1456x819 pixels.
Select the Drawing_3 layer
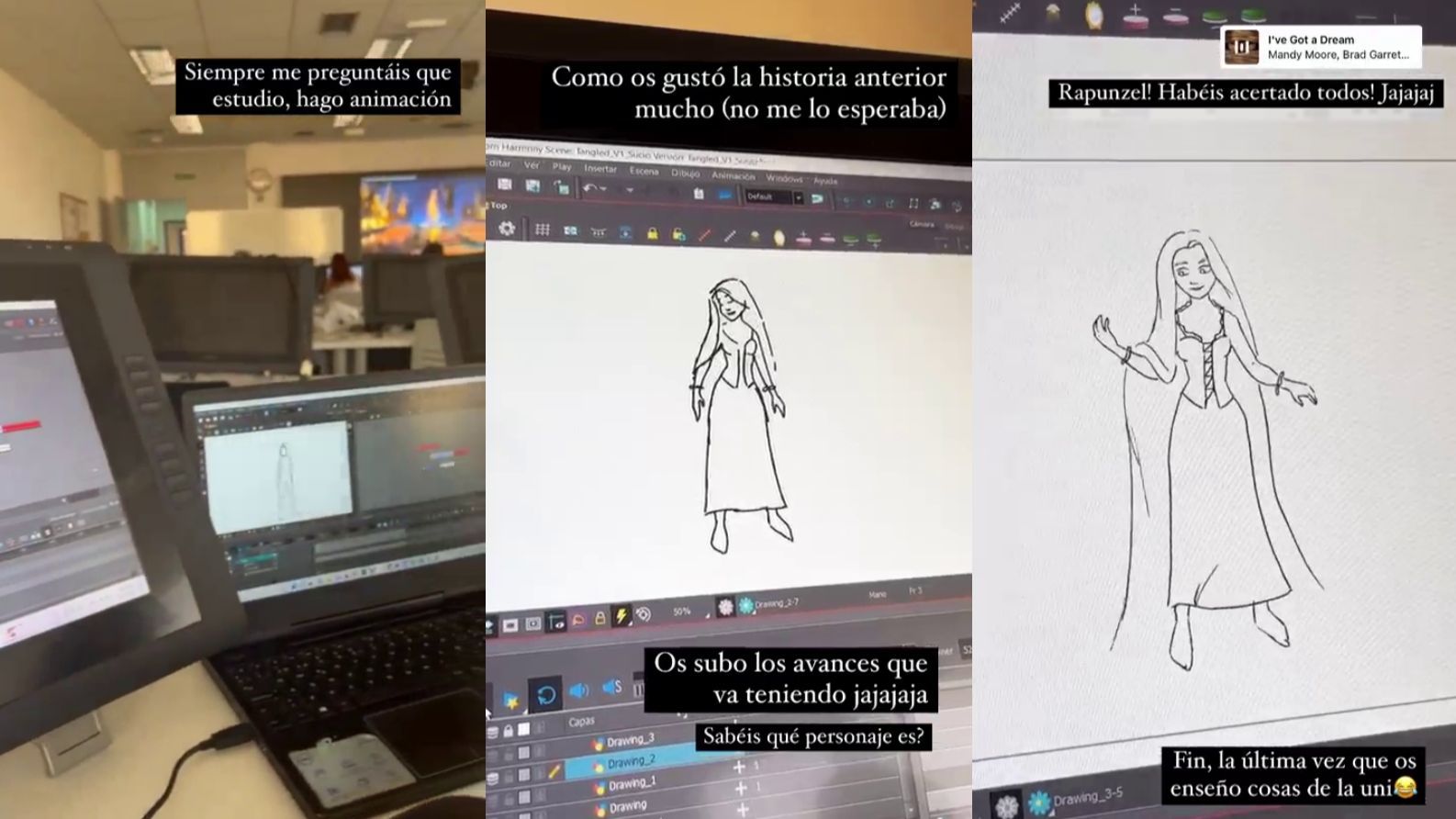pos(630,741)
